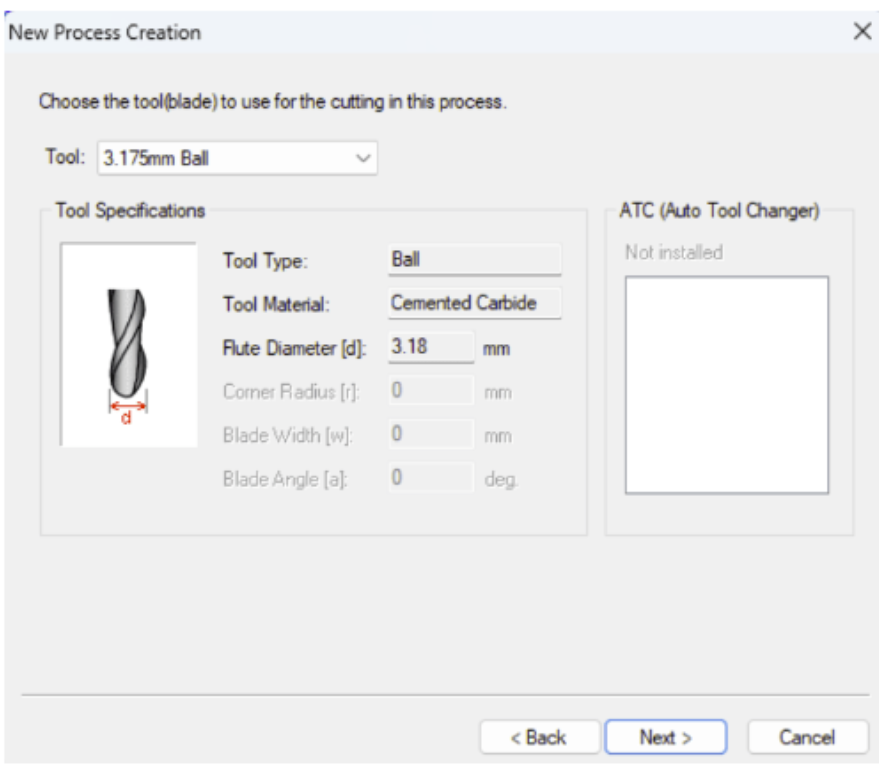Screen dimensions: 879x767
Task: Click the Flute Diameter [d] label
Action: click(x=294, y=348)
